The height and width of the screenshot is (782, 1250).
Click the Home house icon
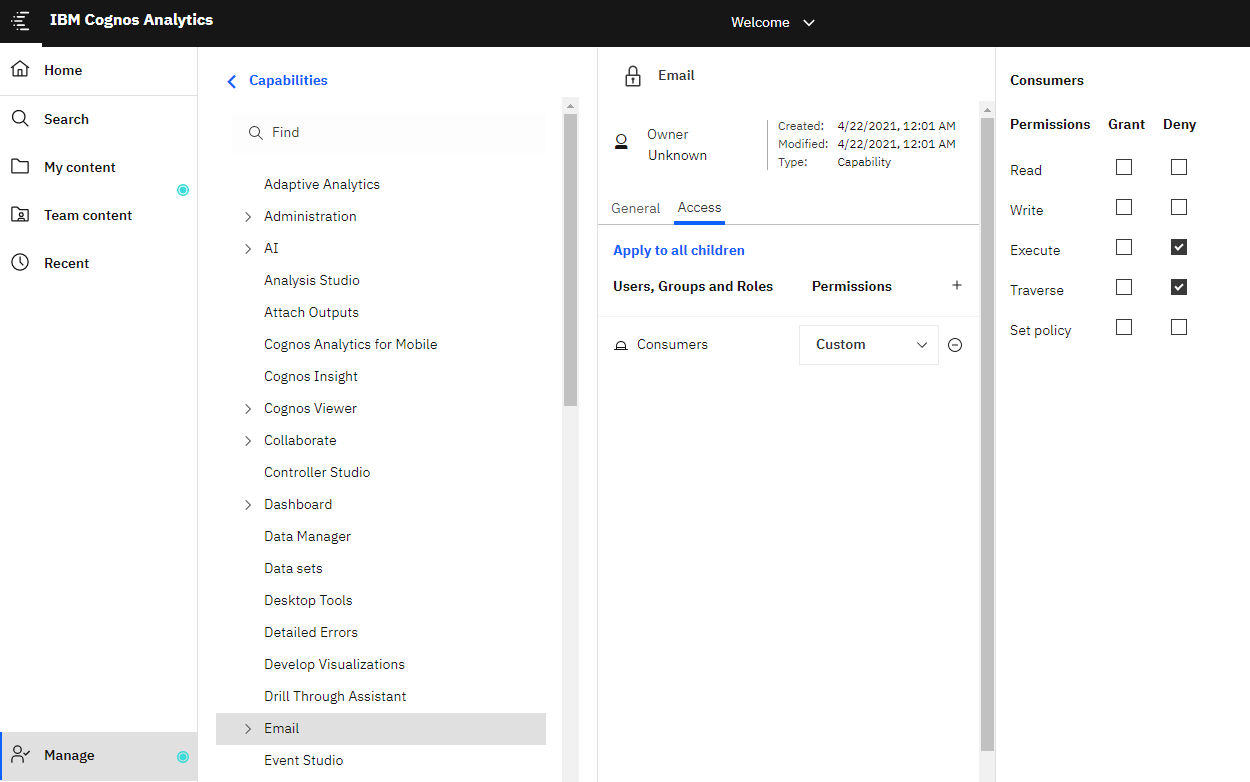pyautogui.click(x=20, y=70)
